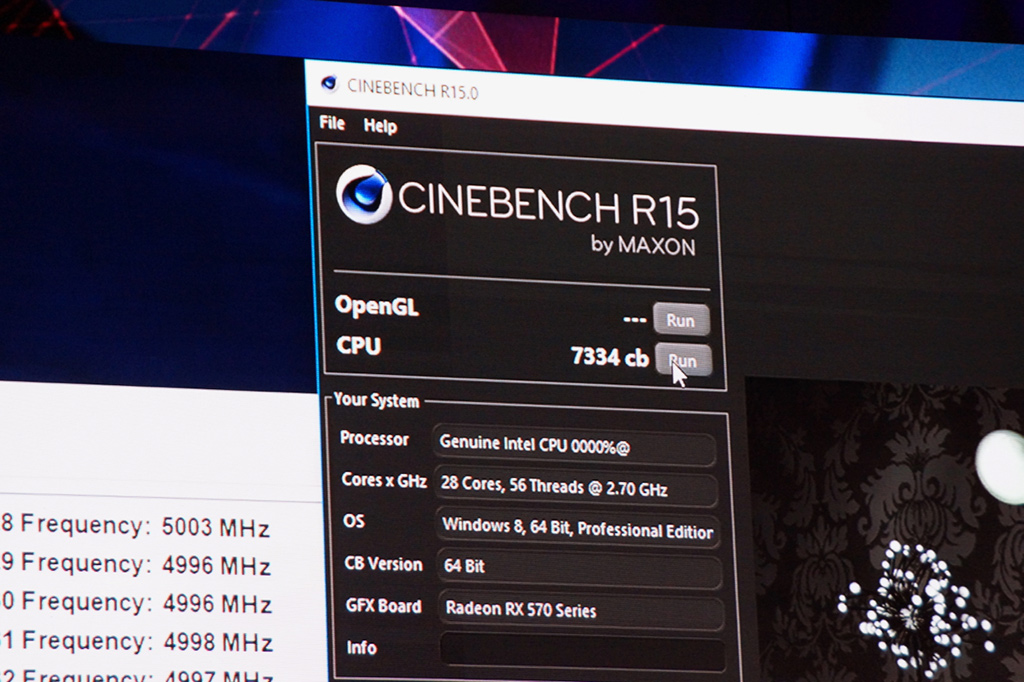This screenshot has height=682, width=1024.
Task: Click the 7334 cb CPU score
Action: [609, 357]
